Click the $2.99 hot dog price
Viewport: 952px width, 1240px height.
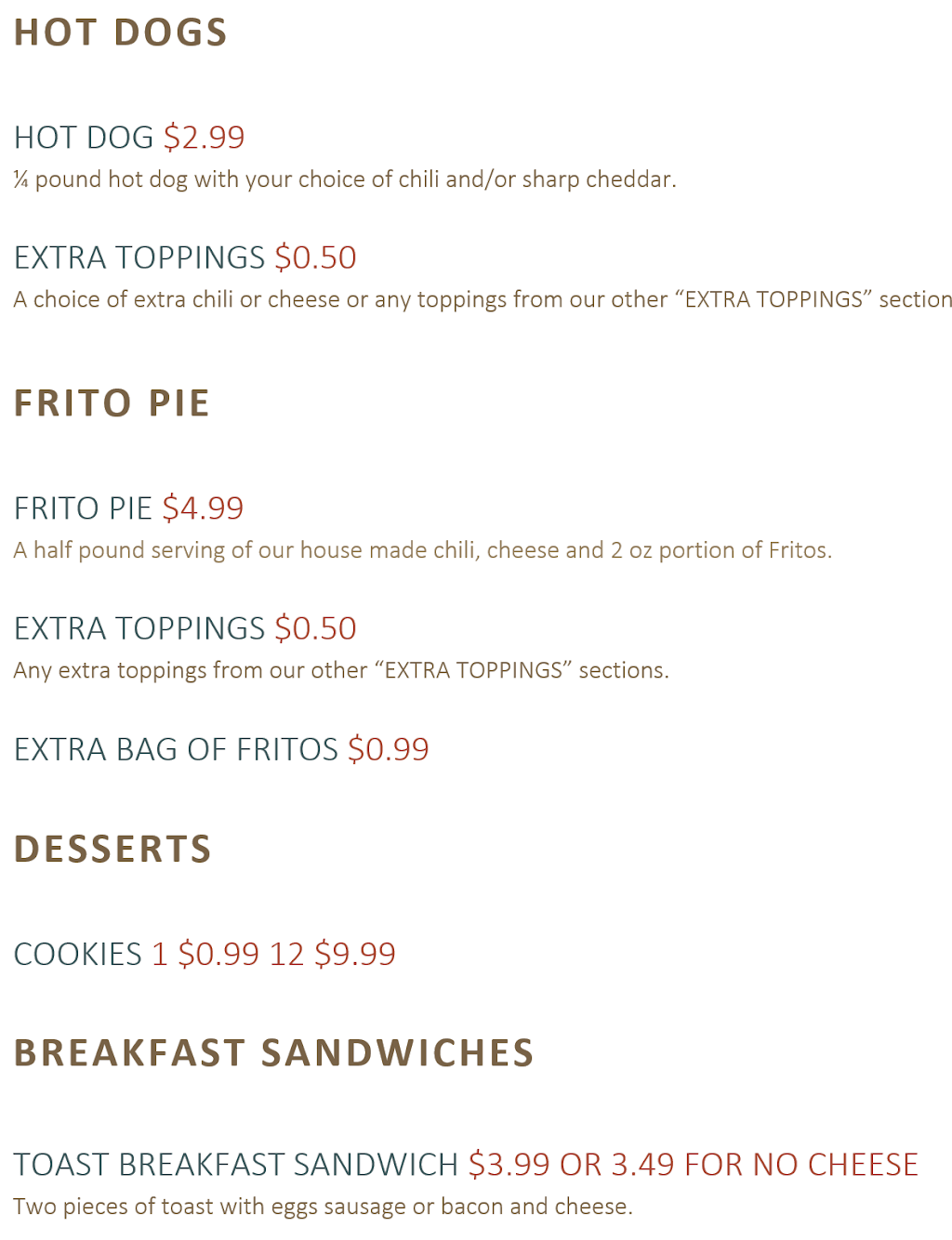pyautogui.click(x=204, y=138)
